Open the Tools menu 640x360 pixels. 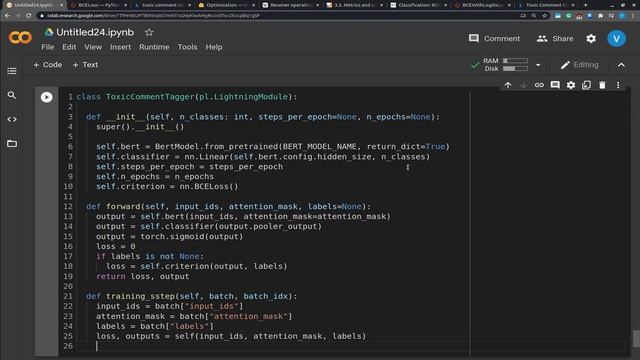(x=187, y=47)
